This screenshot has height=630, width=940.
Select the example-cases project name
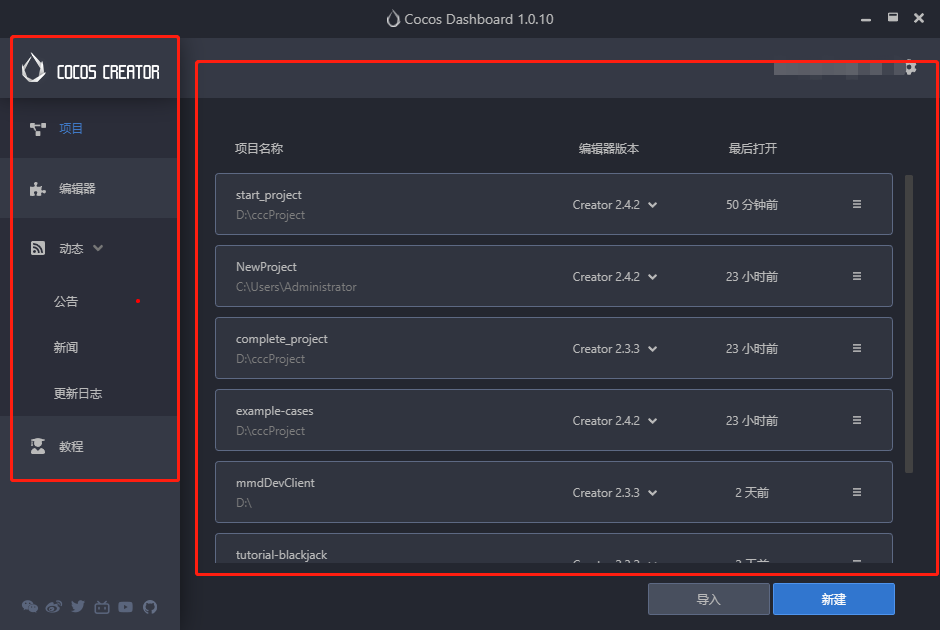pos(275,411)
